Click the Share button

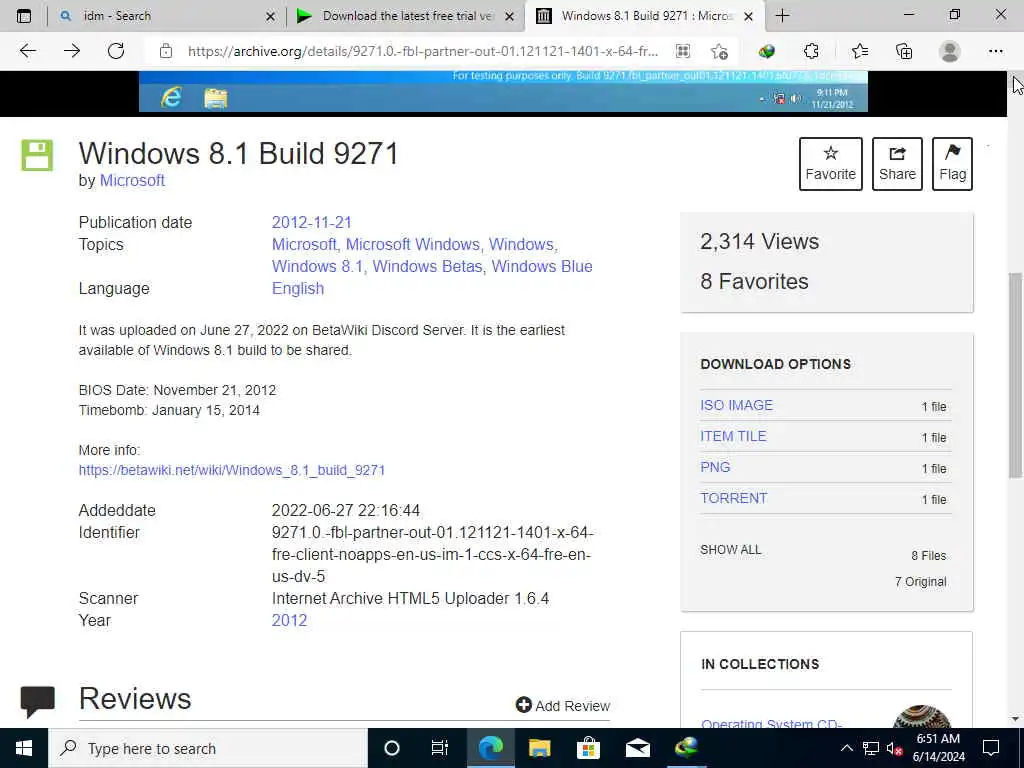tap(897, 164)
